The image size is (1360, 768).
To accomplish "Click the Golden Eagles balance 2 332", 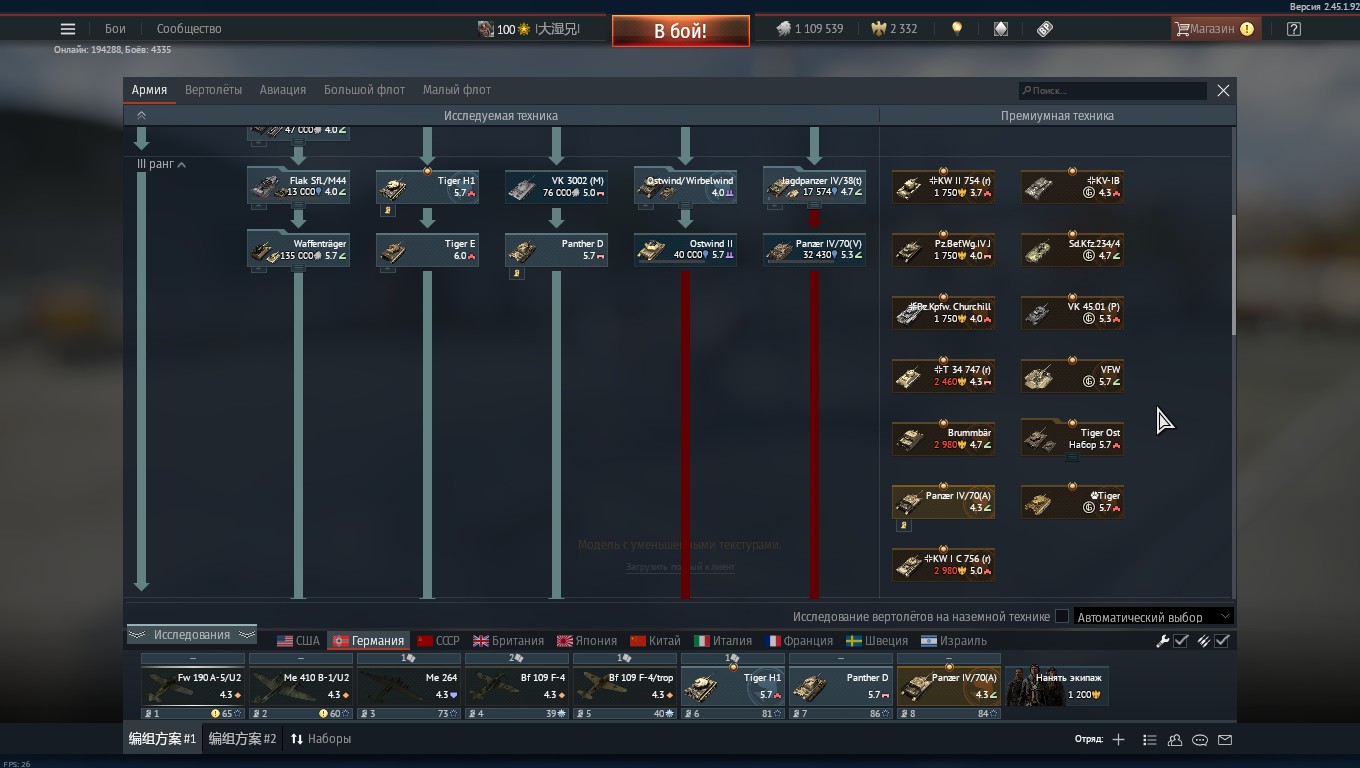I will click(894, 29).
